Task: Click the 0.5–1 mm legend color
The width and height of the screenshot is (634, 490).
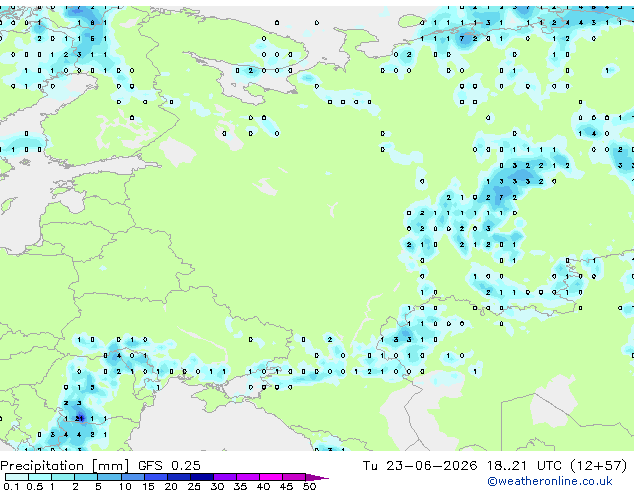Action: pos(40,477)
